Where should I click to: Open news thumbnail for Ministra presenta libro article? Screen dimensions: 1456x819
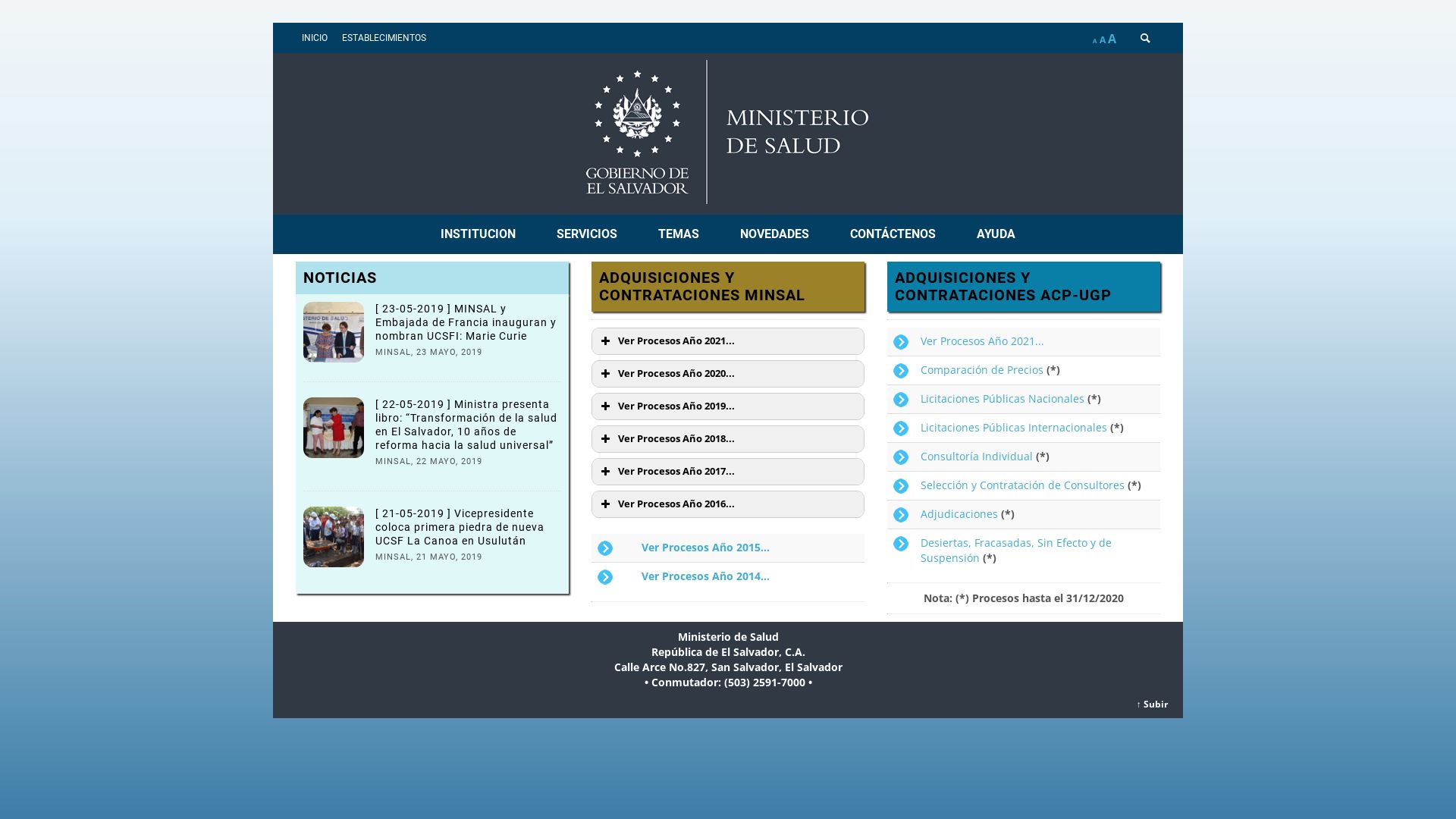click(334, 428)
